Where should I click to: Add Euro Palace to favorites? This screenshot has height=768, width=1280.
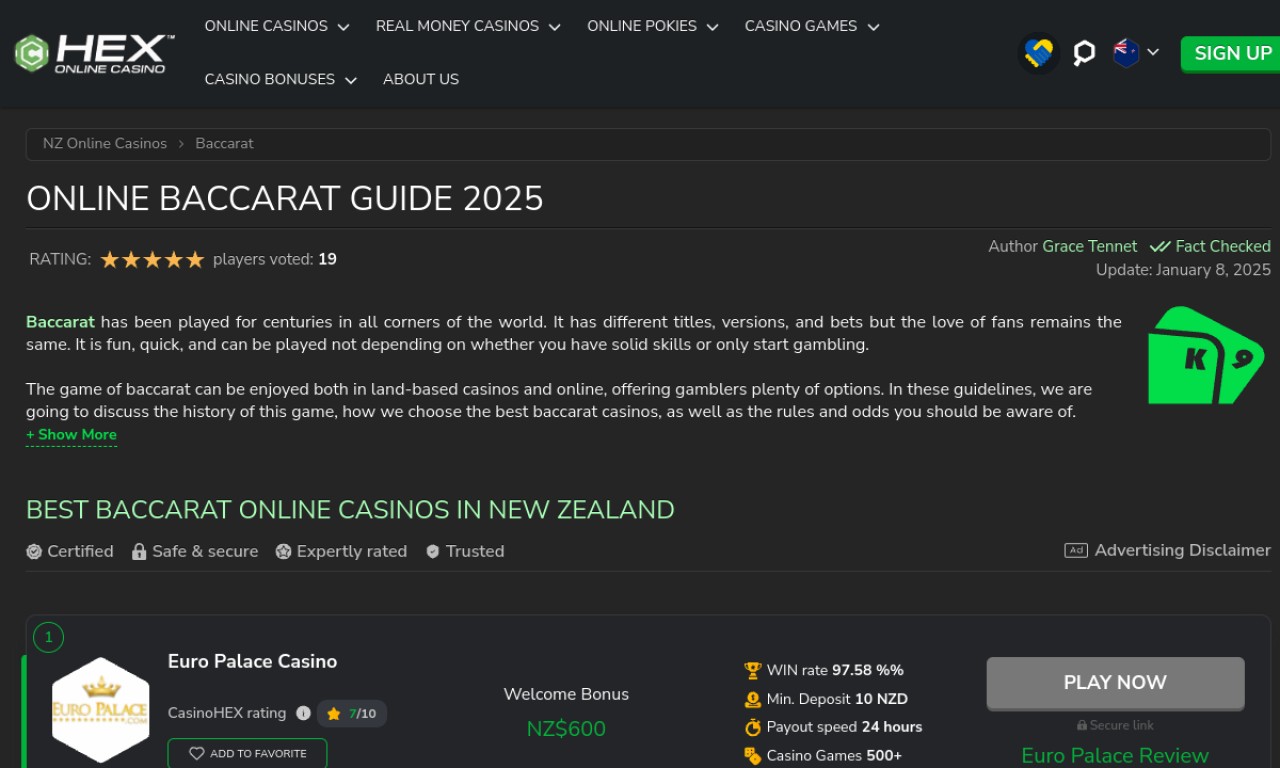(x=247, y=753)
